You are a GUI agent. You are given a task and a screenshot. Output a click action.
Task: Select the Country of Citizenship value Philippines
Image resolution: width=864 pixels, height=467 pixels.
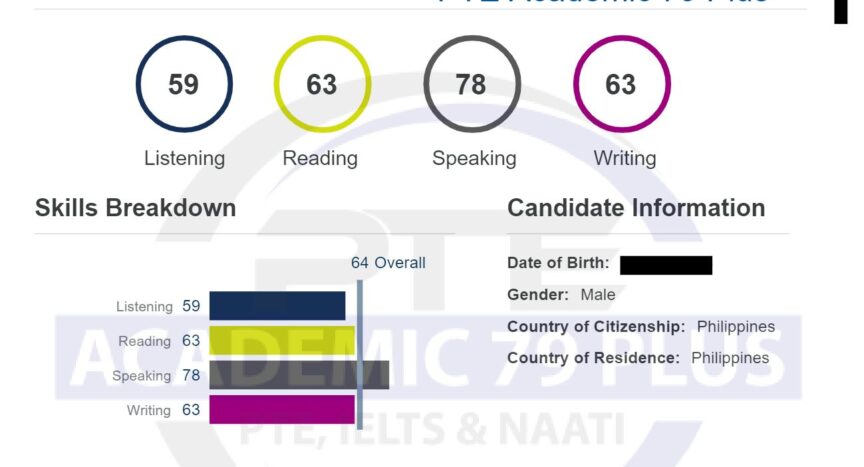[736, 327]
